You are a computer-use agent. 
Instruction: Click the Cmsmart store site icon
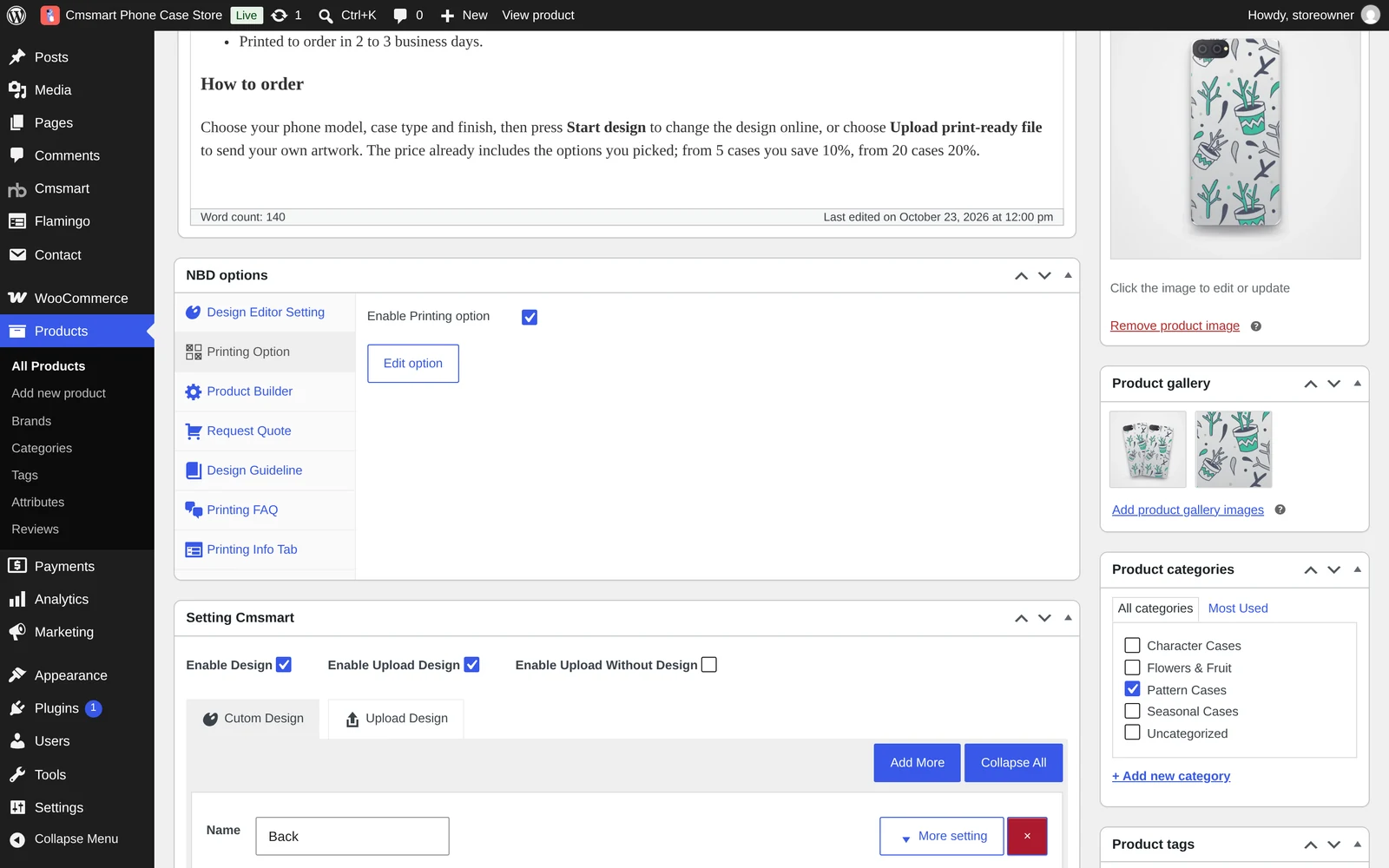click(49, 15)
